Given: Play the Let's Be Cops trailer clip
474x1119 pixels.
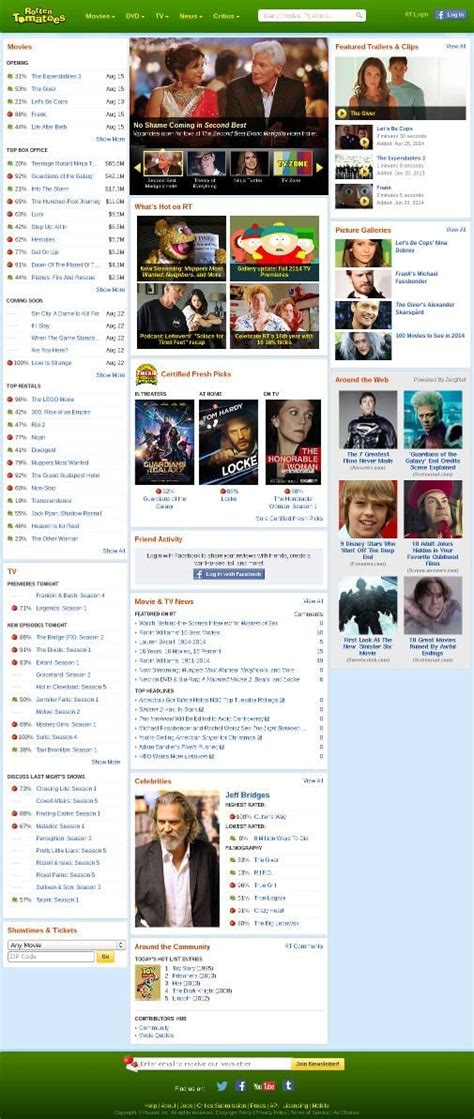Looking at the screenshot, I should (365, 142).
